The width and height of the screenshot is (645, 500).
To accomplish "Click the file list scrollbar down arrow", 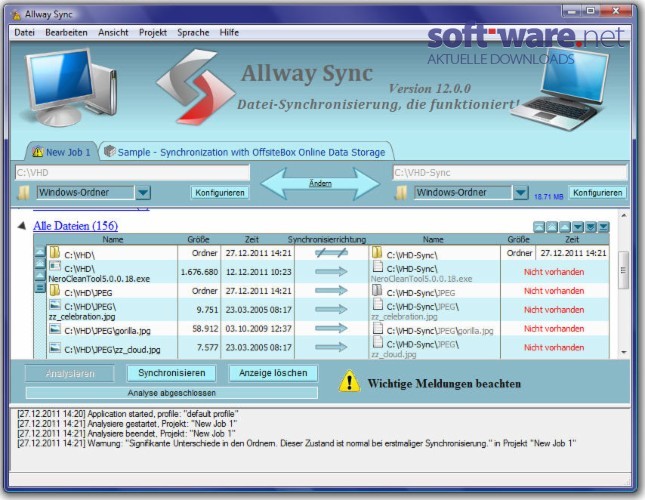I will click(x=624, y=352).
